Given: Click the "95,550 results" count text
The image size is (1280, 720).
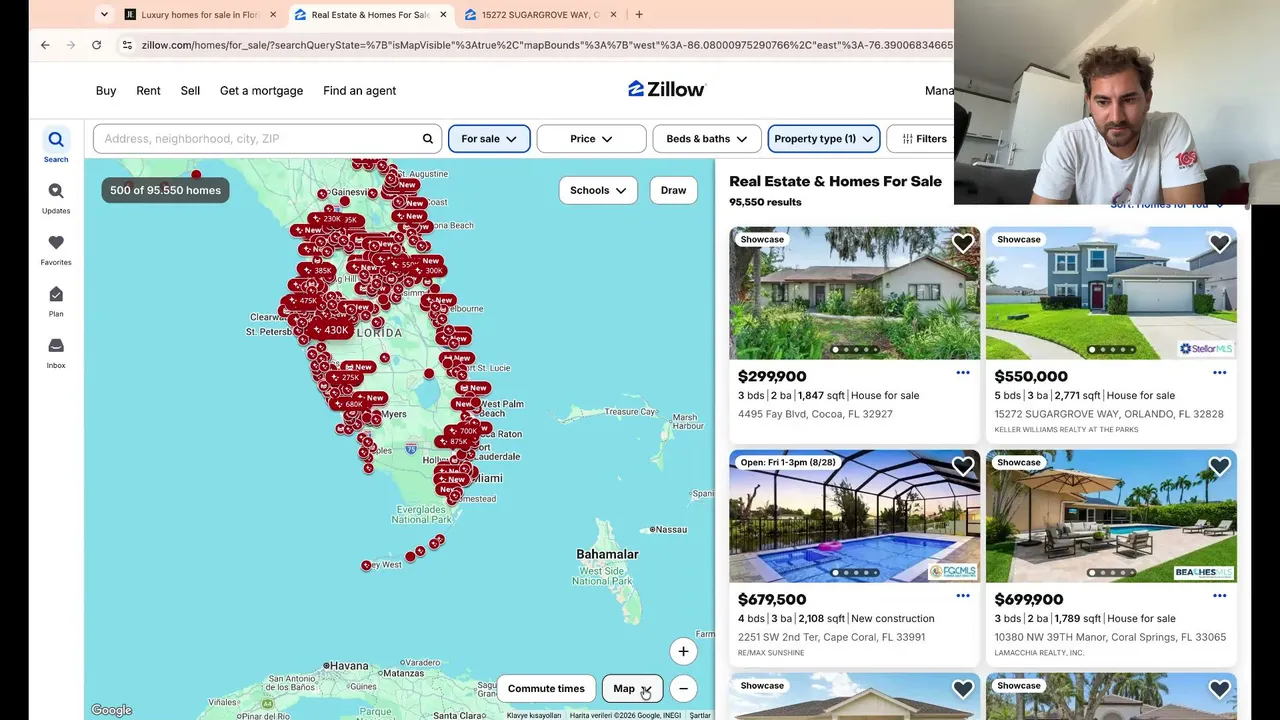Looking at the screenshot, I should coord(765,202).
